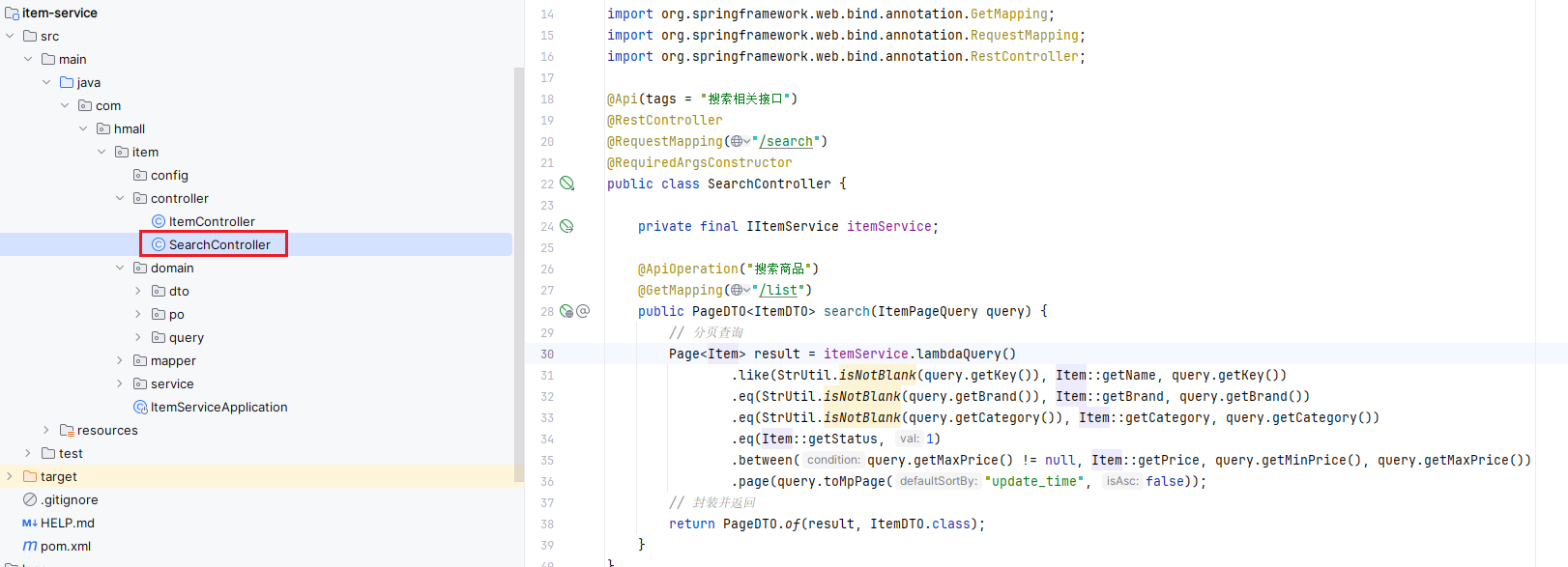This screenshot has width=1568, height=567.
Task: Click the globe URL icon beside "/list"
Action: [x=737, y=290]
